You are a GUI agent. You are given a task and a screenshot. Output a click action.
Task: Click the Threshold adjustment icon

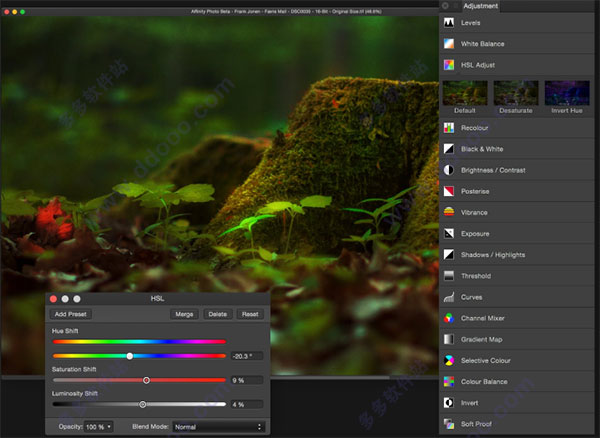[x=449, y=275]
